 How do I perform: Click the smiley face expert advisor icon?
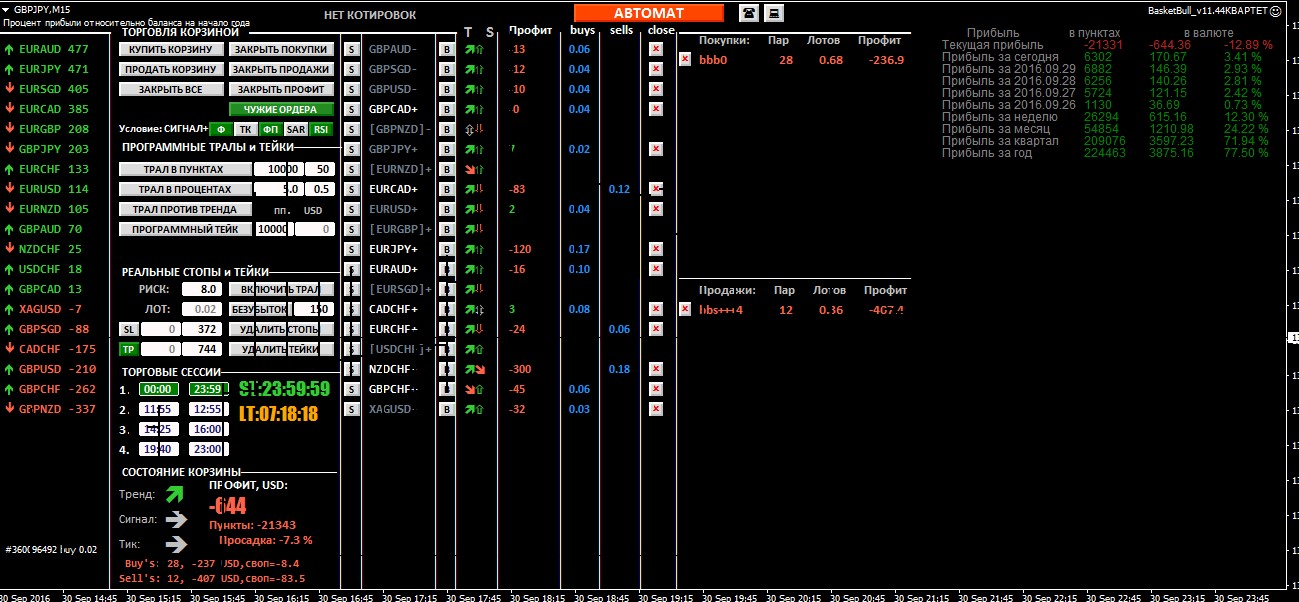click(1275, 10)
